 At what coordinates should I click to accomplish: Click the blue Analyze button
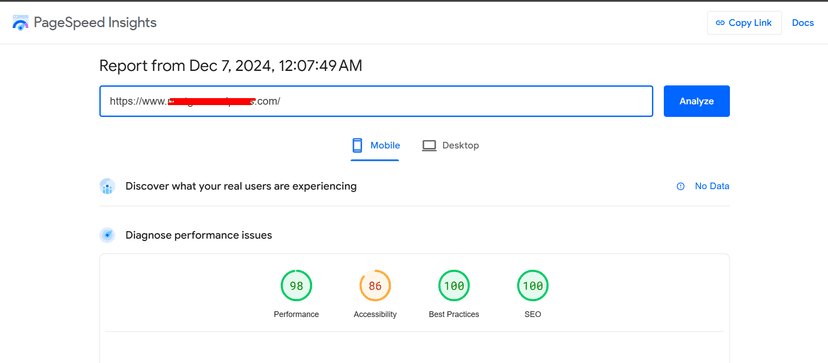pyautogui.click(x=697, y=101)
